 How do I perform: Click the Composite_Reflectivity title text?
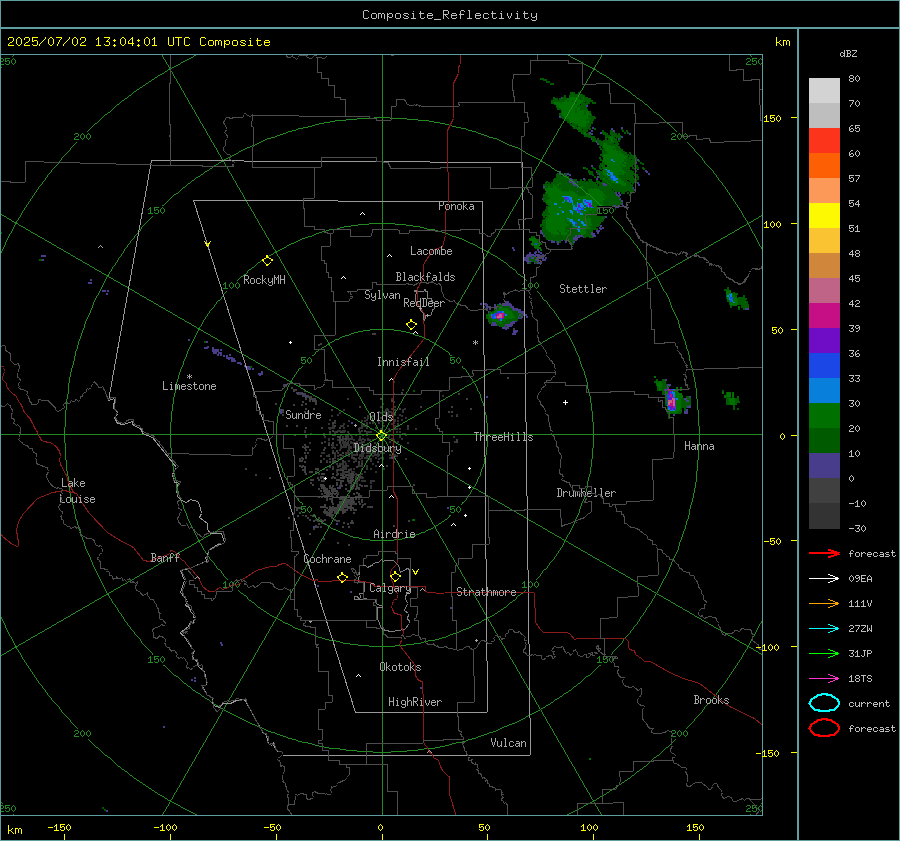(x=450, y=15)
